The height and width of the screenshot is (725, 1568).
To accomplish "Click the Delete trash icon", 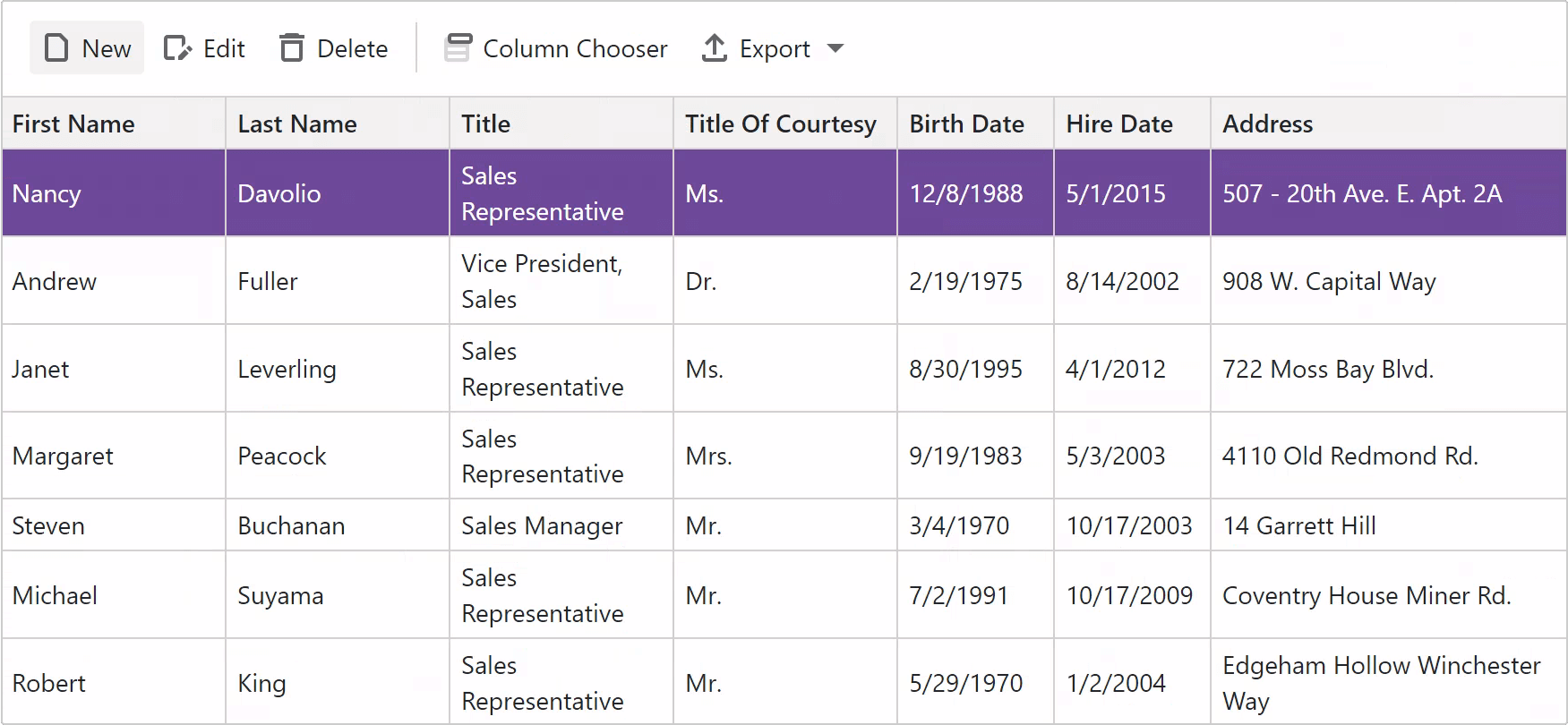I will click(292, 48).
